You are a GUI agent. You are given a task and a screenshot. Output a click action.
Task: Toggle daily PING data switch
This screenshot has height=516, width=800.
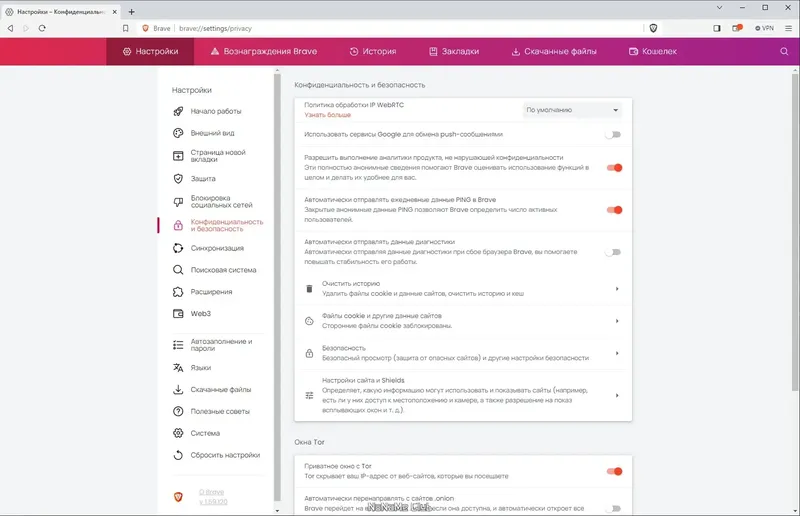click(x=614, y=210)
